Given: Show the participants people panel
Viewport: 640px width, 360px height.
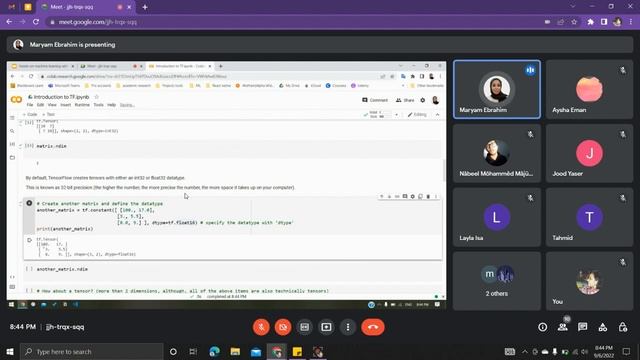Looking at the screenshot, I should 563,327.
